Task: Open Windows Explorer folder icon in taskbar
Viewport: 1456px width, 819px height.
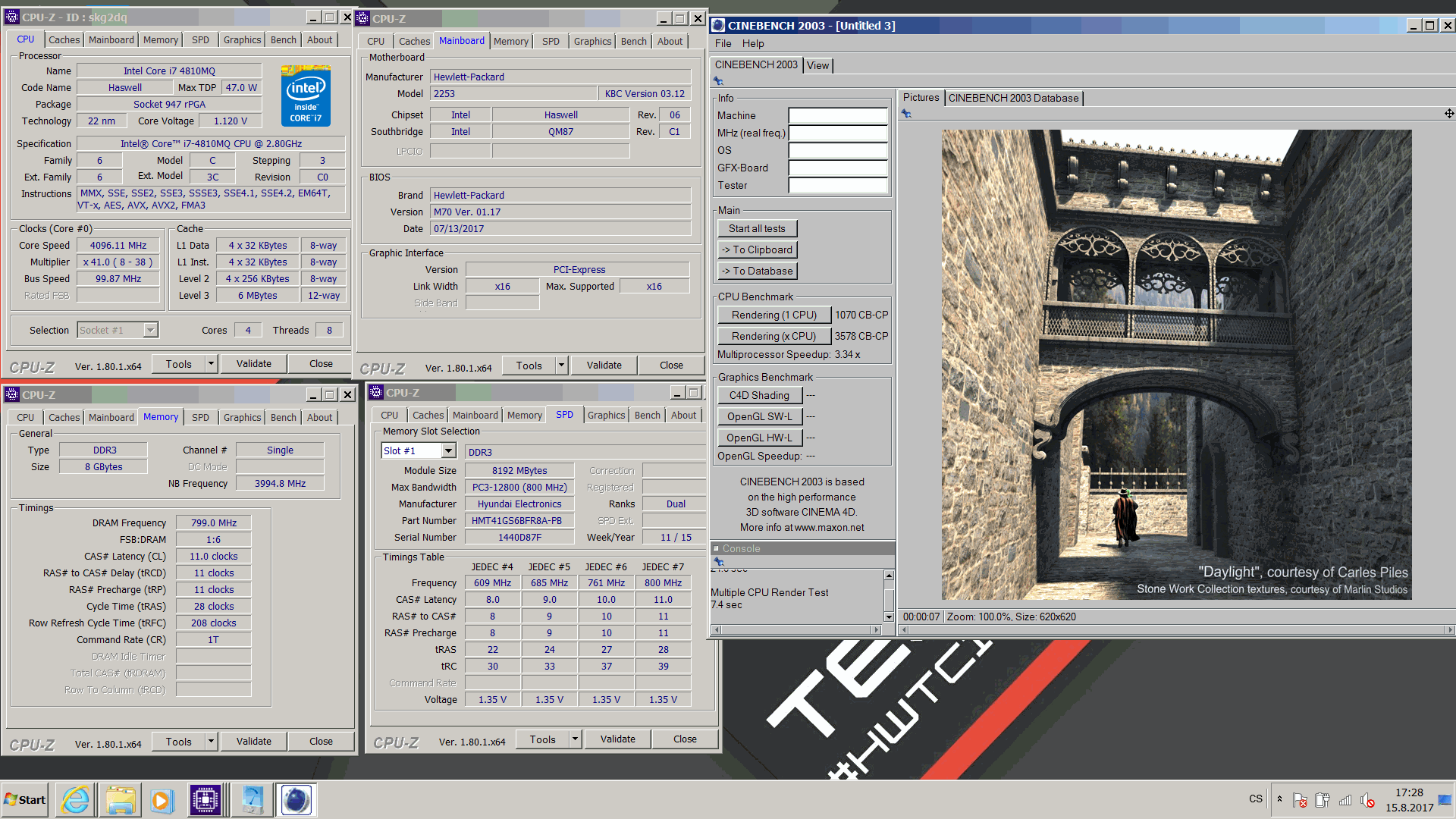Action: coord(120,800)
